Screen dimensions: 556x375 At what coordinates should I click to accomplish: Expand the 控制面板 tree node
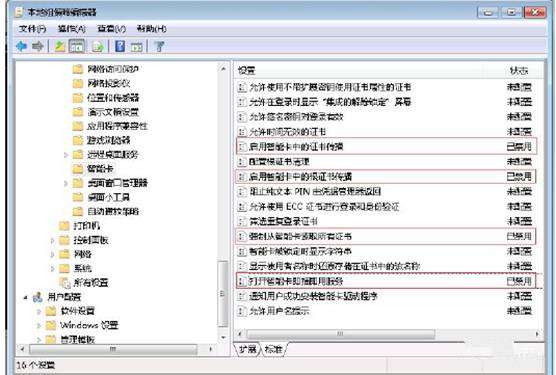(x=52, y=240)
